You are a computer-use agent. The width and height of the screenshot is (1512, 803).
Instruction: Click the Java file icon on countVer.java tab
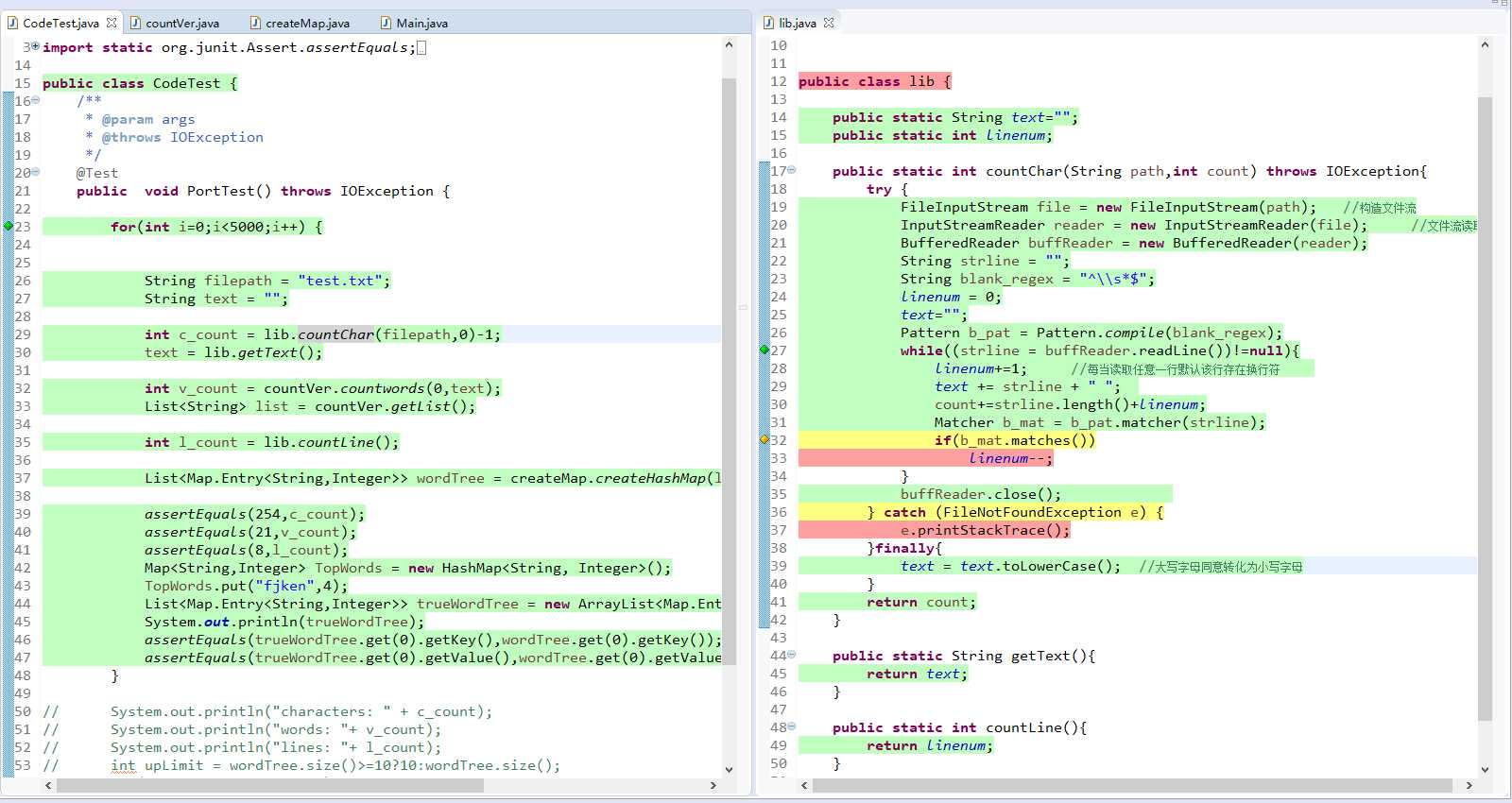[136, 23]
